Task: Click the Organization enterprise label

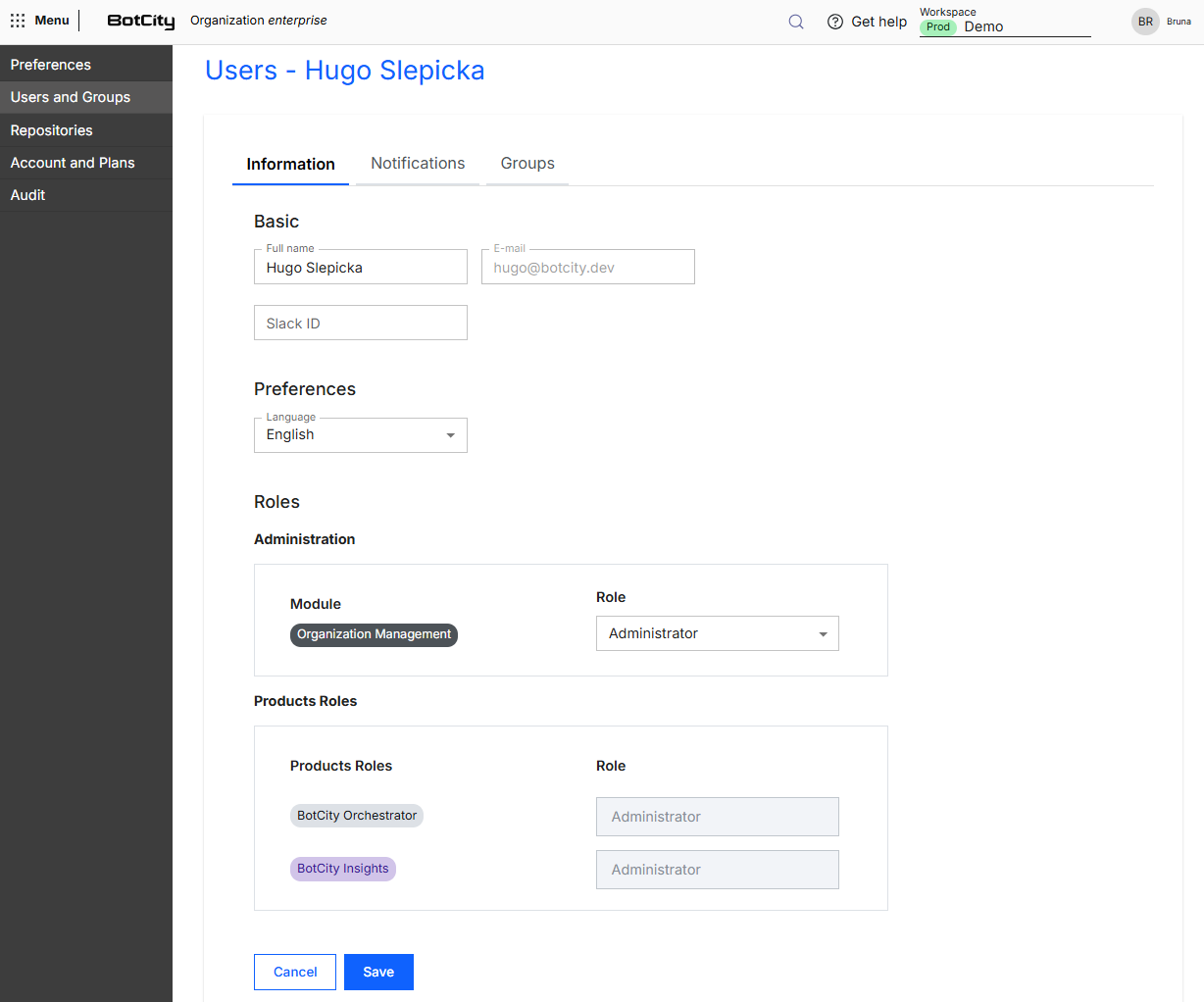Action: pyautogui.click(x=259, y=21)
